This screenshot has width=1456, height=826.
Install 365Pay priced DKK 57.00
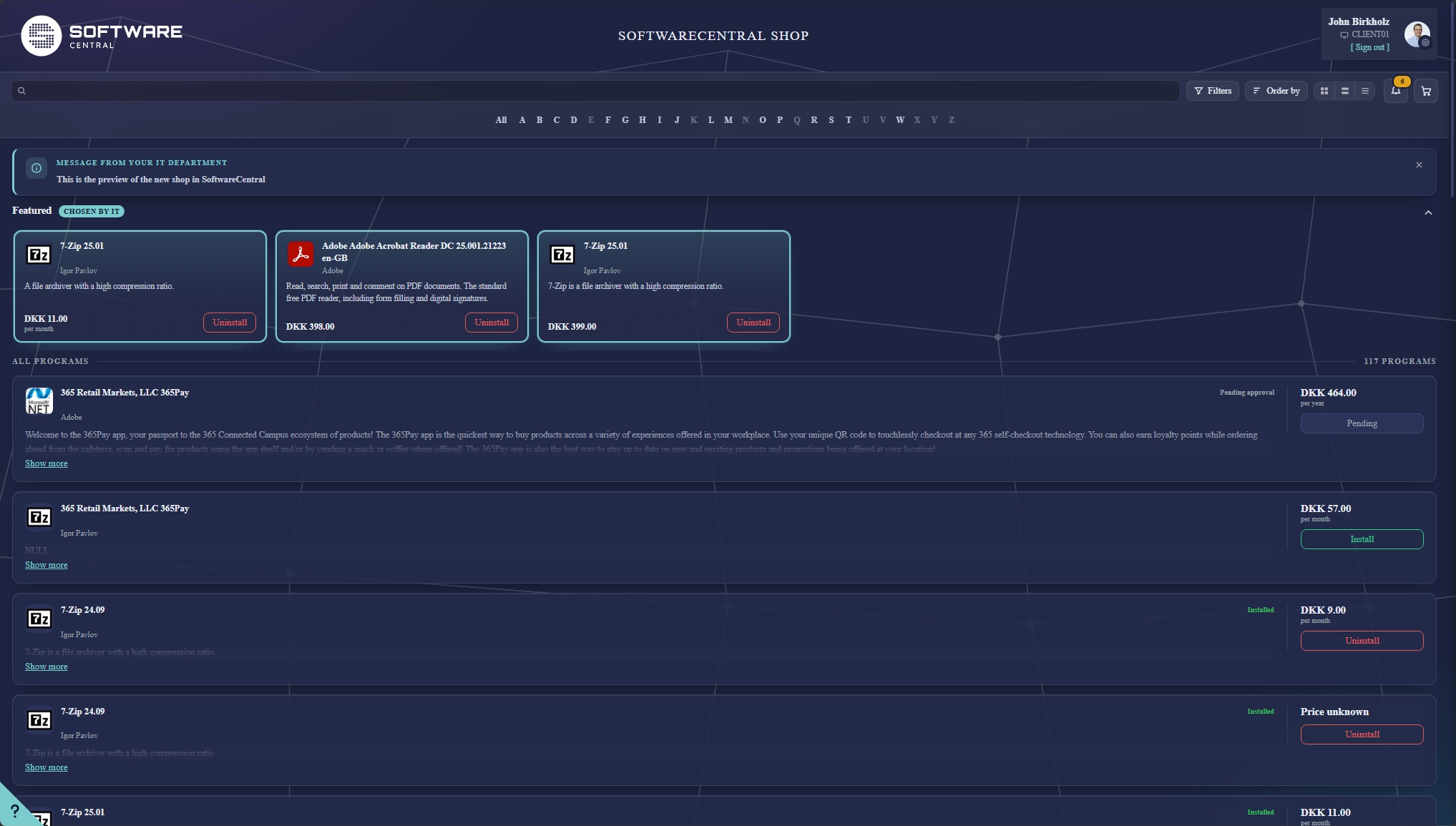tap(1362, 539)
